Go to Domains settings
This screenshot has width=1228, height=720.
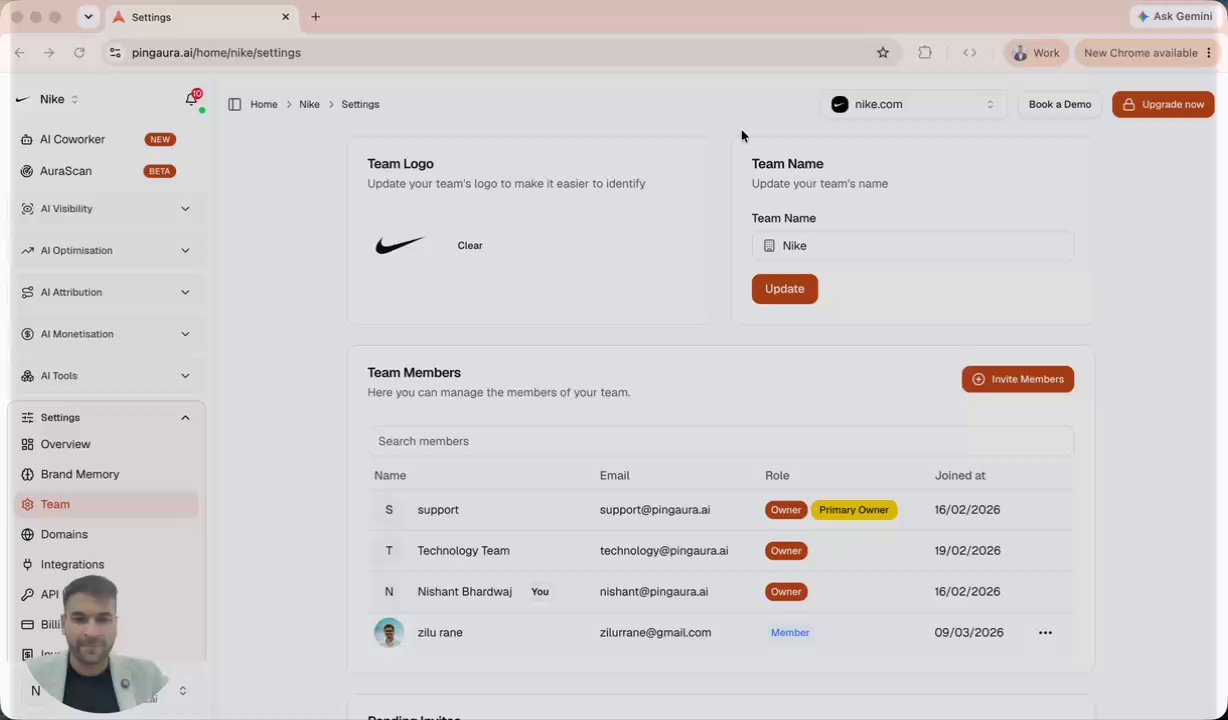point(64,534)
